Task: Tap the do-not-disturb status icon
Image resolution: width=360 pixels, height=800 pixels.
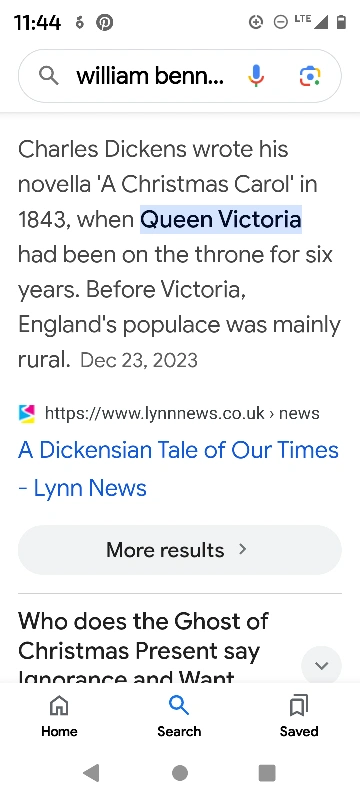Action: click(280, 22)
